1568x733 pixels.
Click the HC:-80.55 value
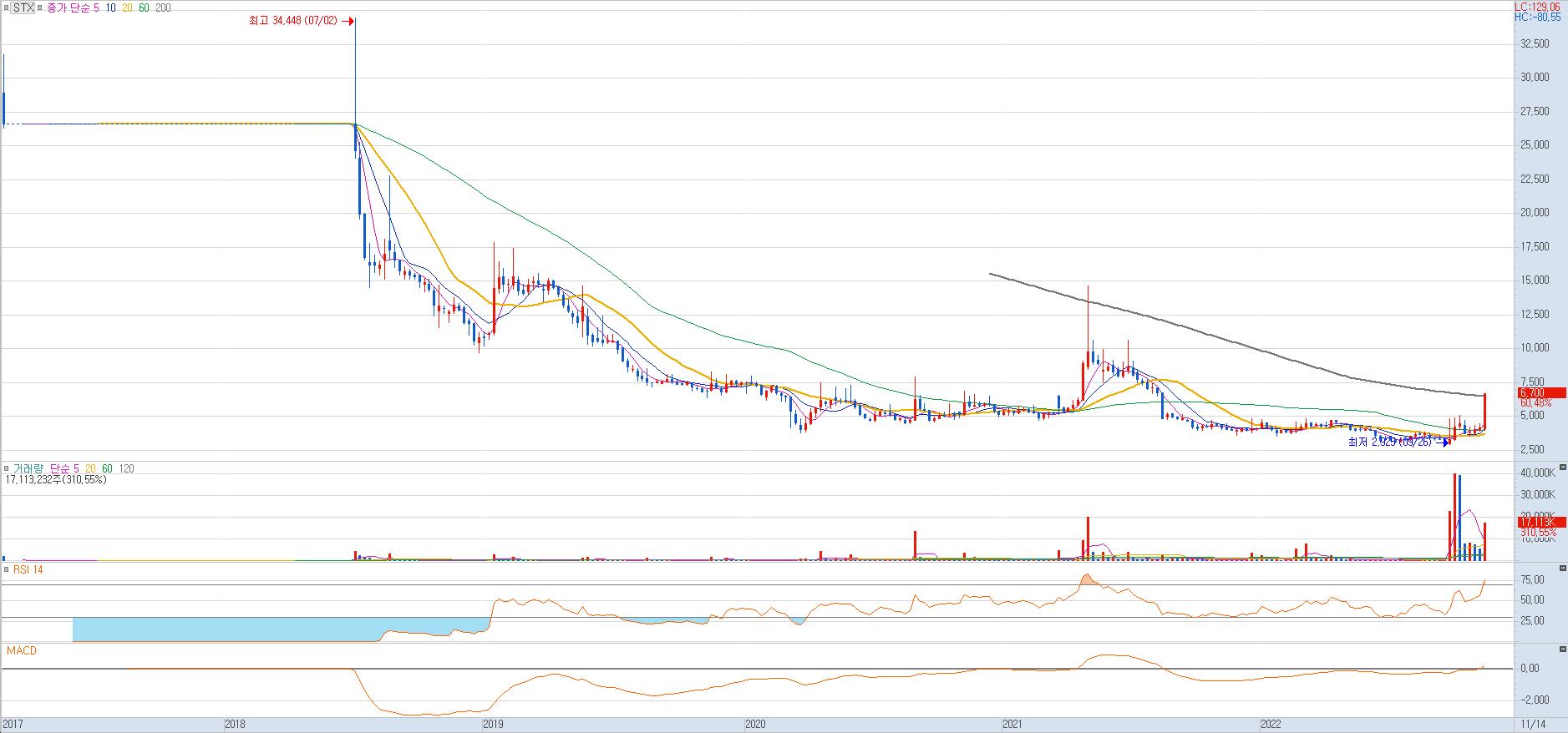[x=1537, y=17]
